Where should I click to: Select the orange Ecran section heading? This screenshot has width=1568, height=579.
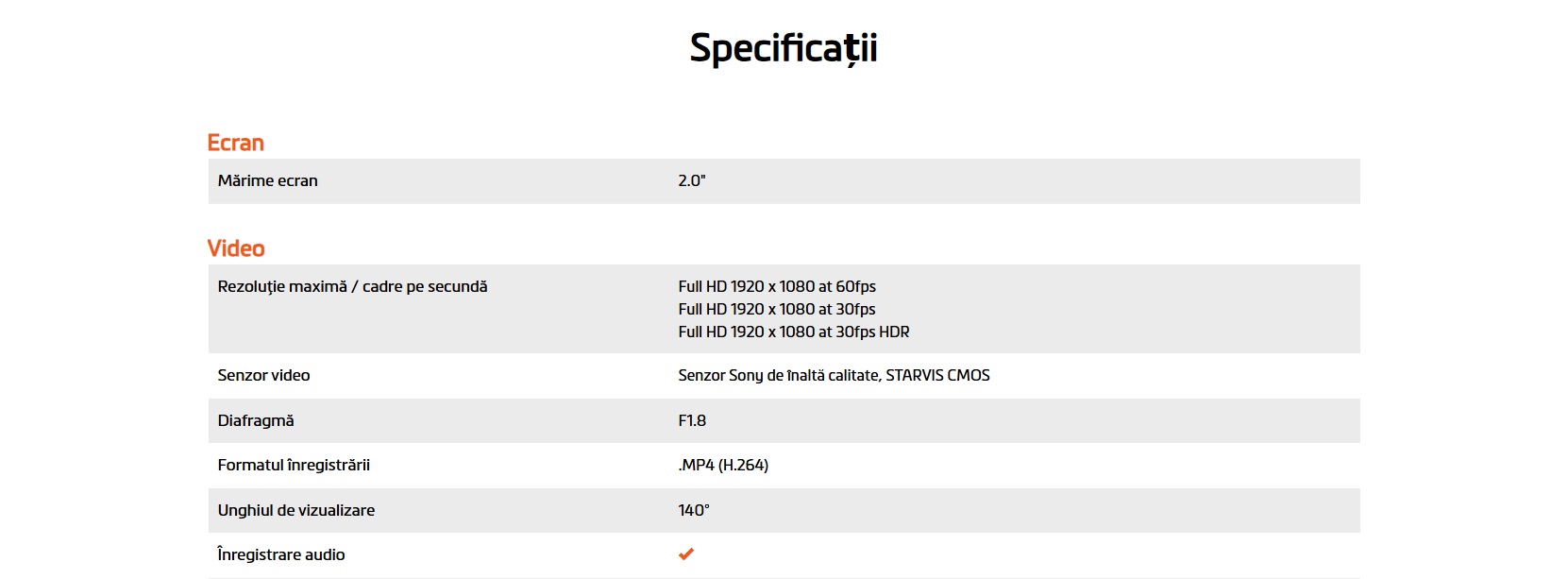click(235, 143)
